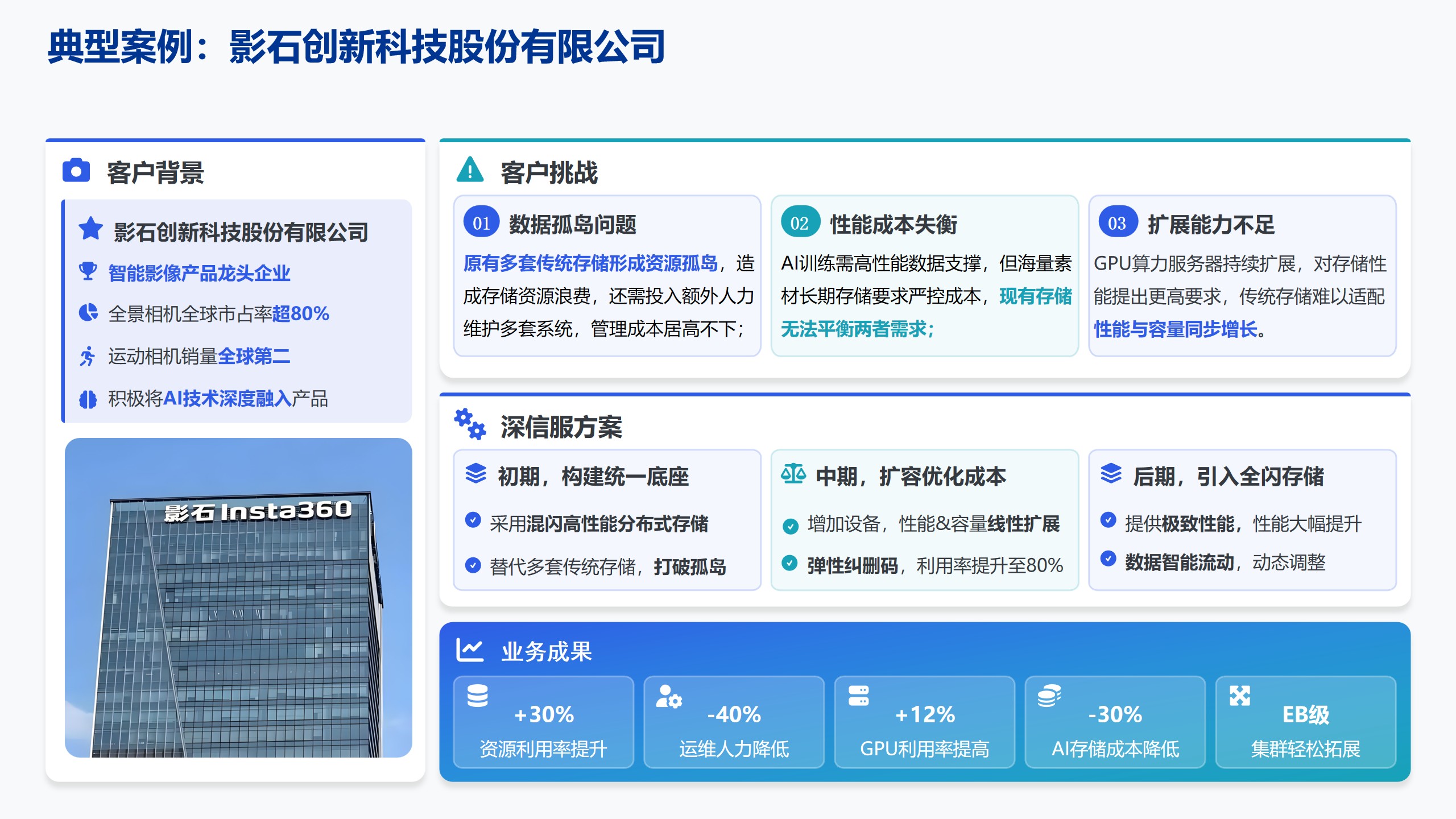Click the gears icon beside 深信服方案
This screenshot has width=1456, height=819.
pos(470,424)
